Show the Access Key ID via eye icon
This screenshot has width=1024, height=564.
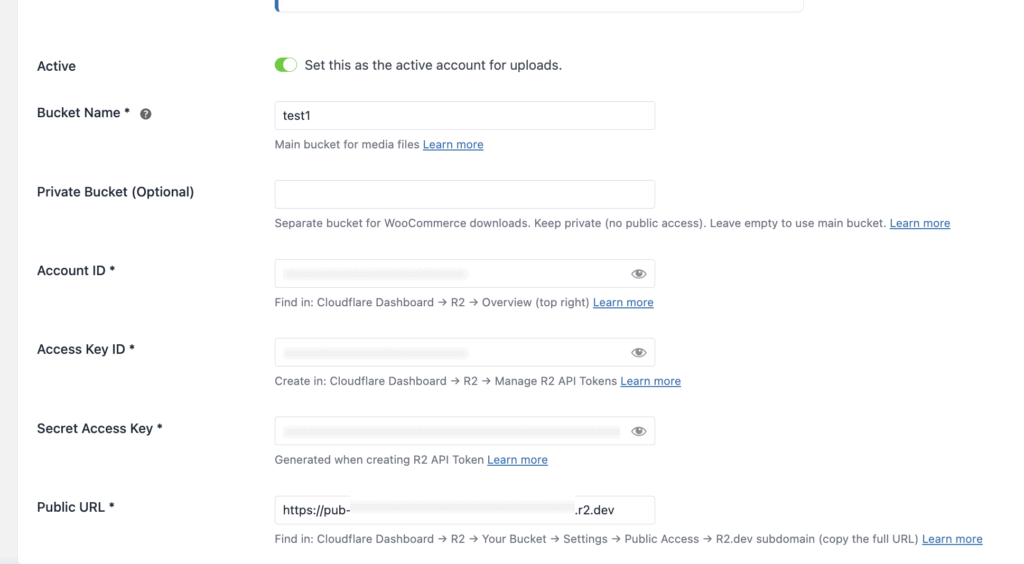click(639, 353)
